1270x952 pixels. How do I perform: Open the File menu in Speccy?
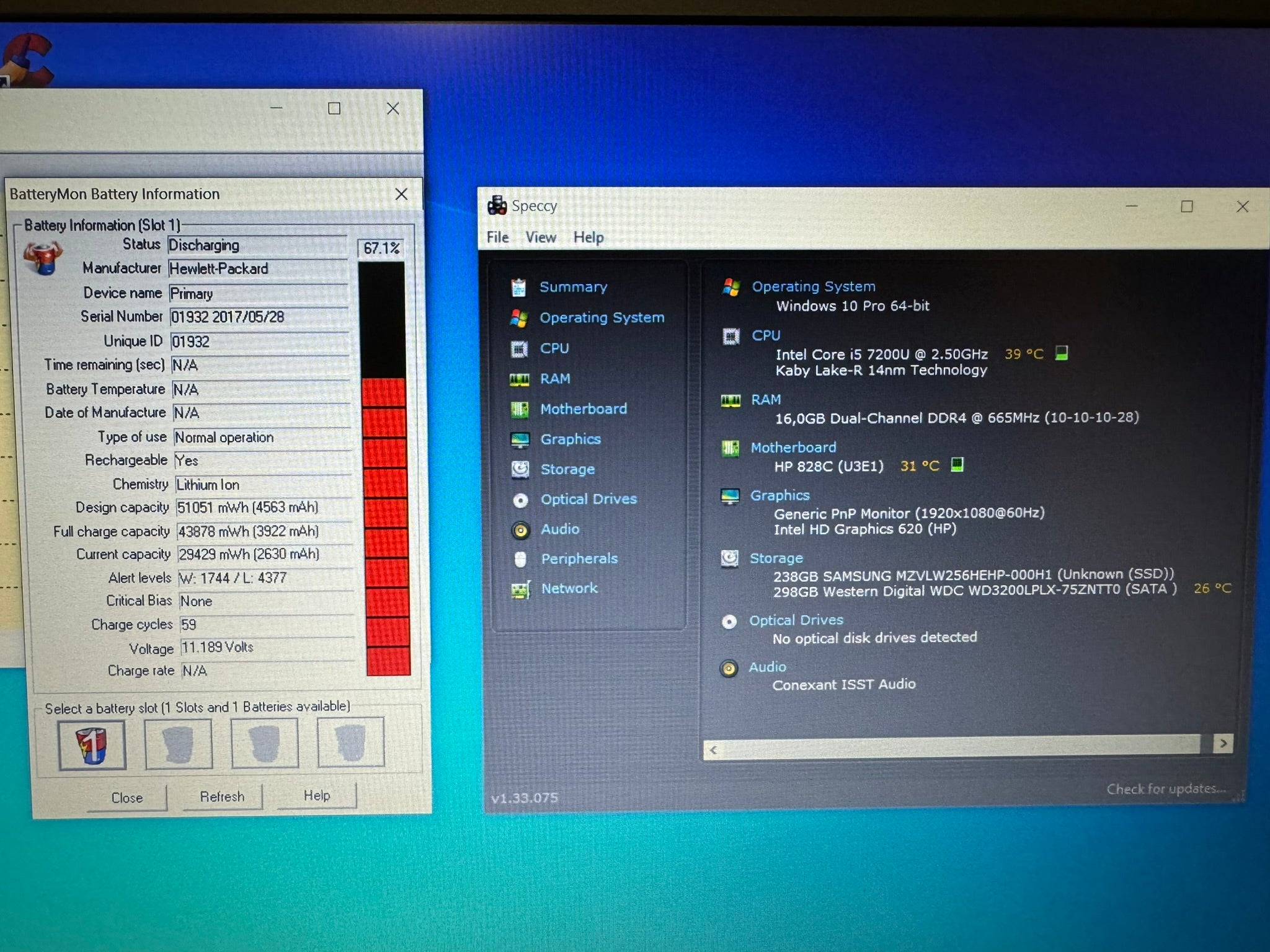[x=497, y=237]
